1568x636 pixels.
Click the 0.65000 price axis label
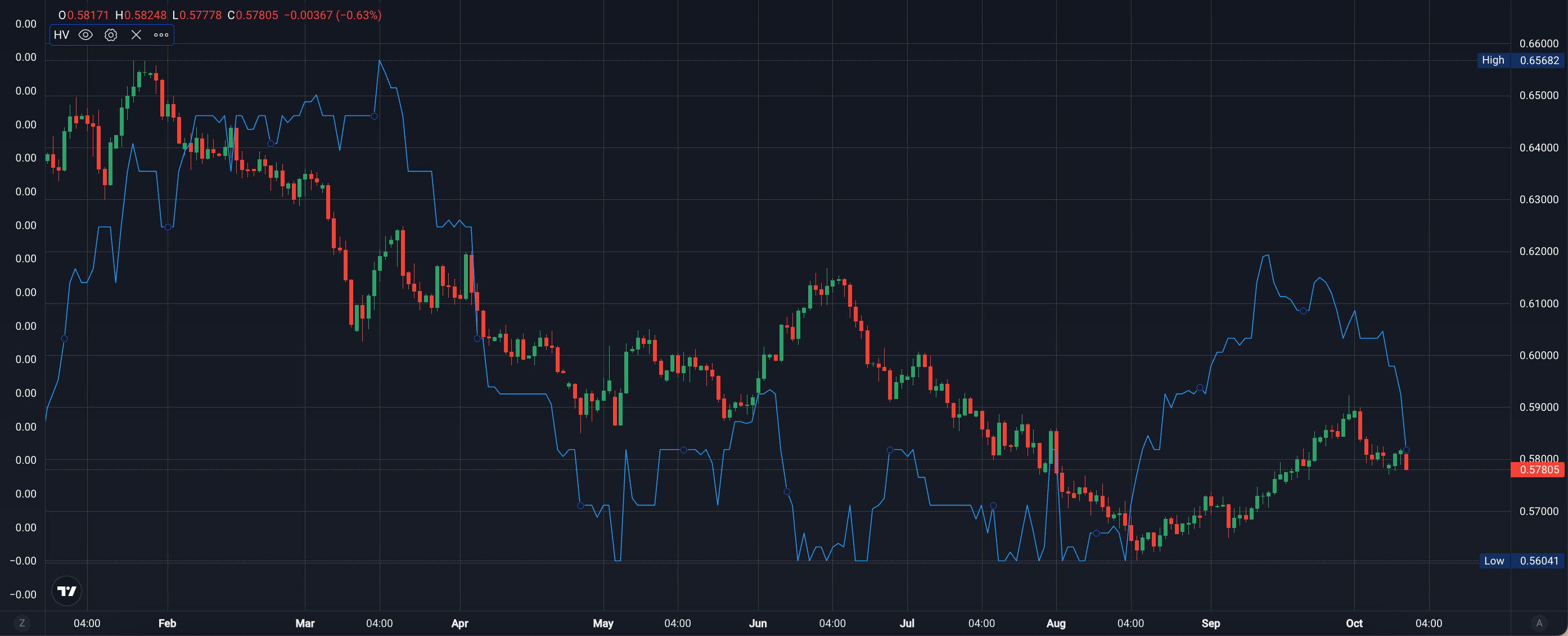(1538, 95)
